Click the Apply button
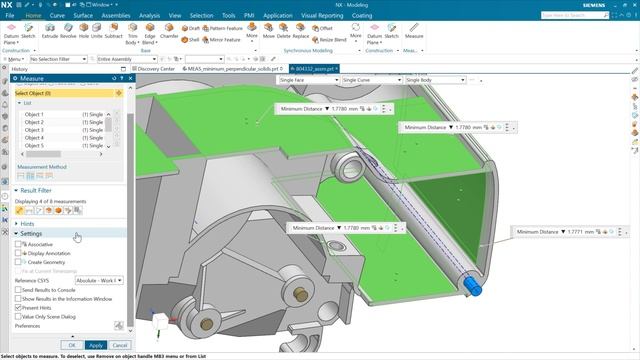The image size is (640, 360). click(x=96, y=345)
